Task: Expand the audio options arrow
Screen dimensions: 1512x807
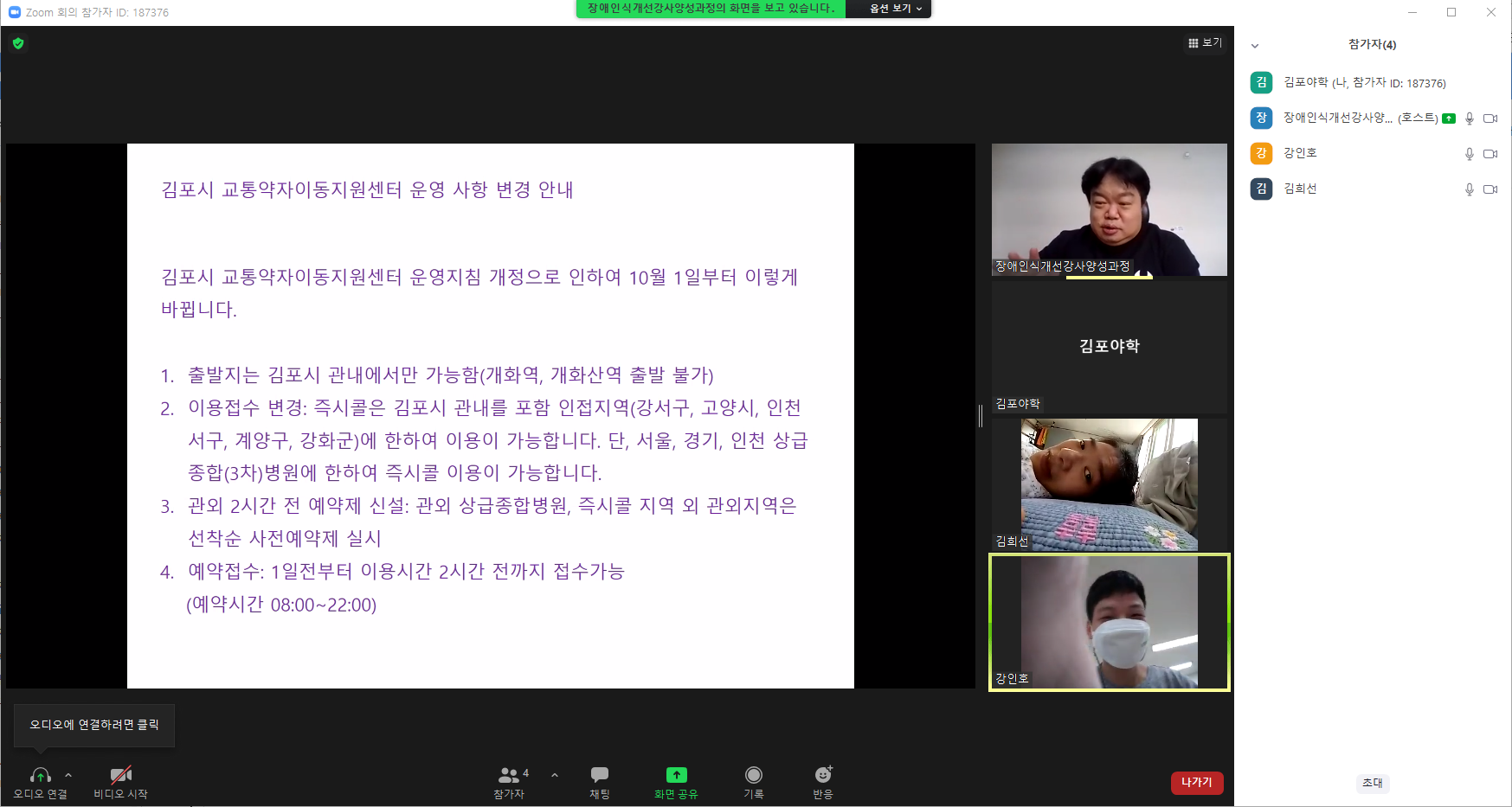Action: click(x=68, y=775)
